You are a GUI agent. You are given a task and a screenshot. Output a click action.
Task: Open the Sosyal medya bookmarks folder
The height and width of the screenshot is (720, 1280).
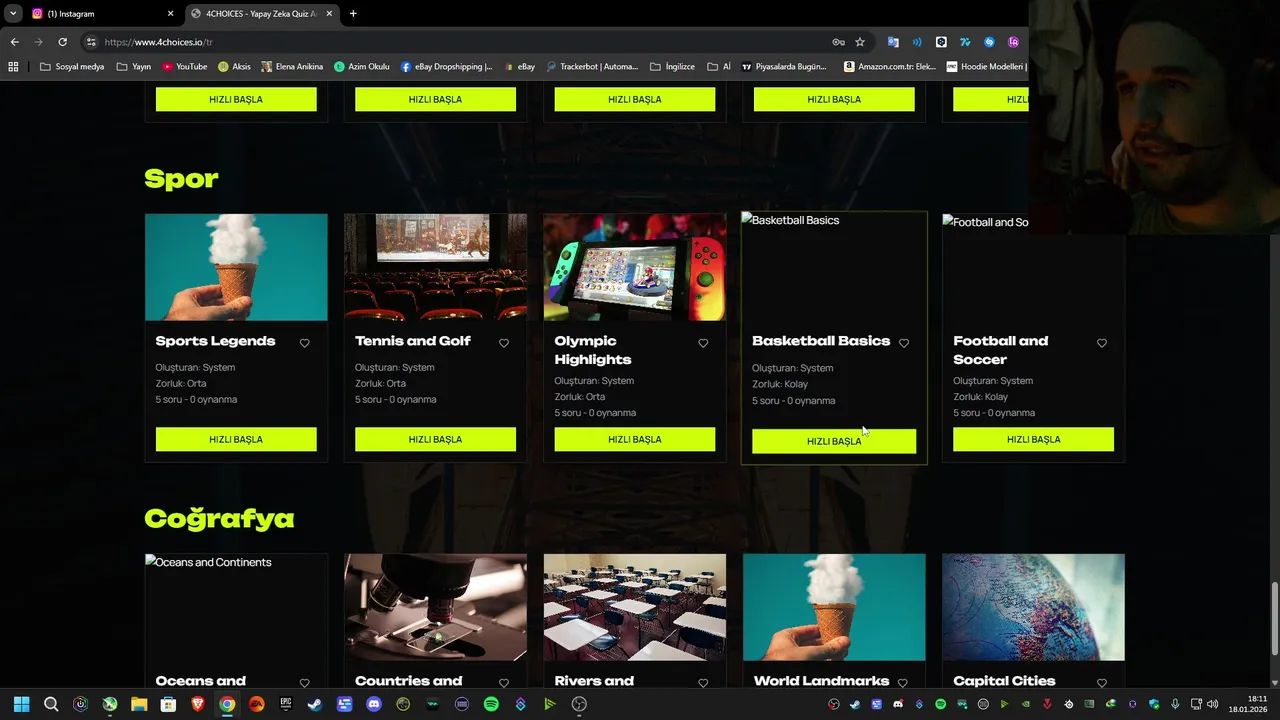(72, 67)
